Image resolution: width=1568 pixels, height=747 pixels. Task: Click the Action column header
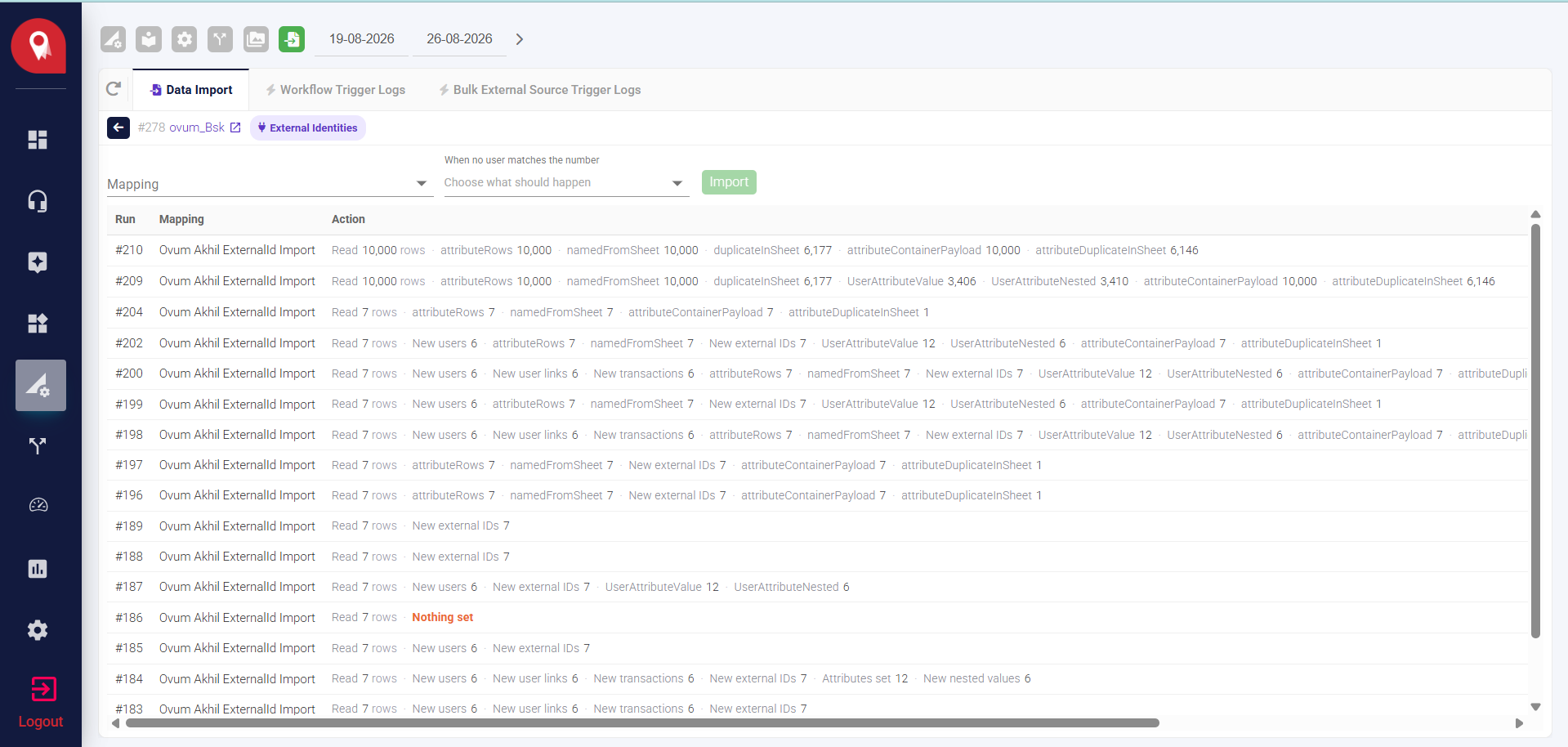[x=348, y=219]
